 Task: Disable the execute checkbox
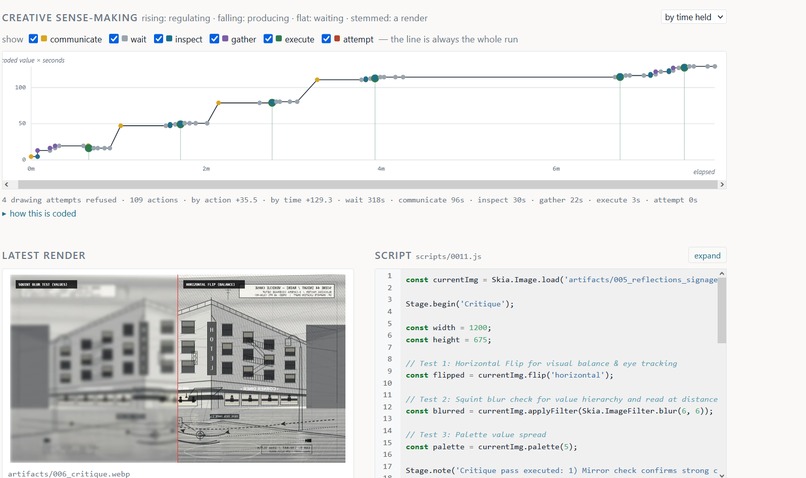[x=268, y=39]
